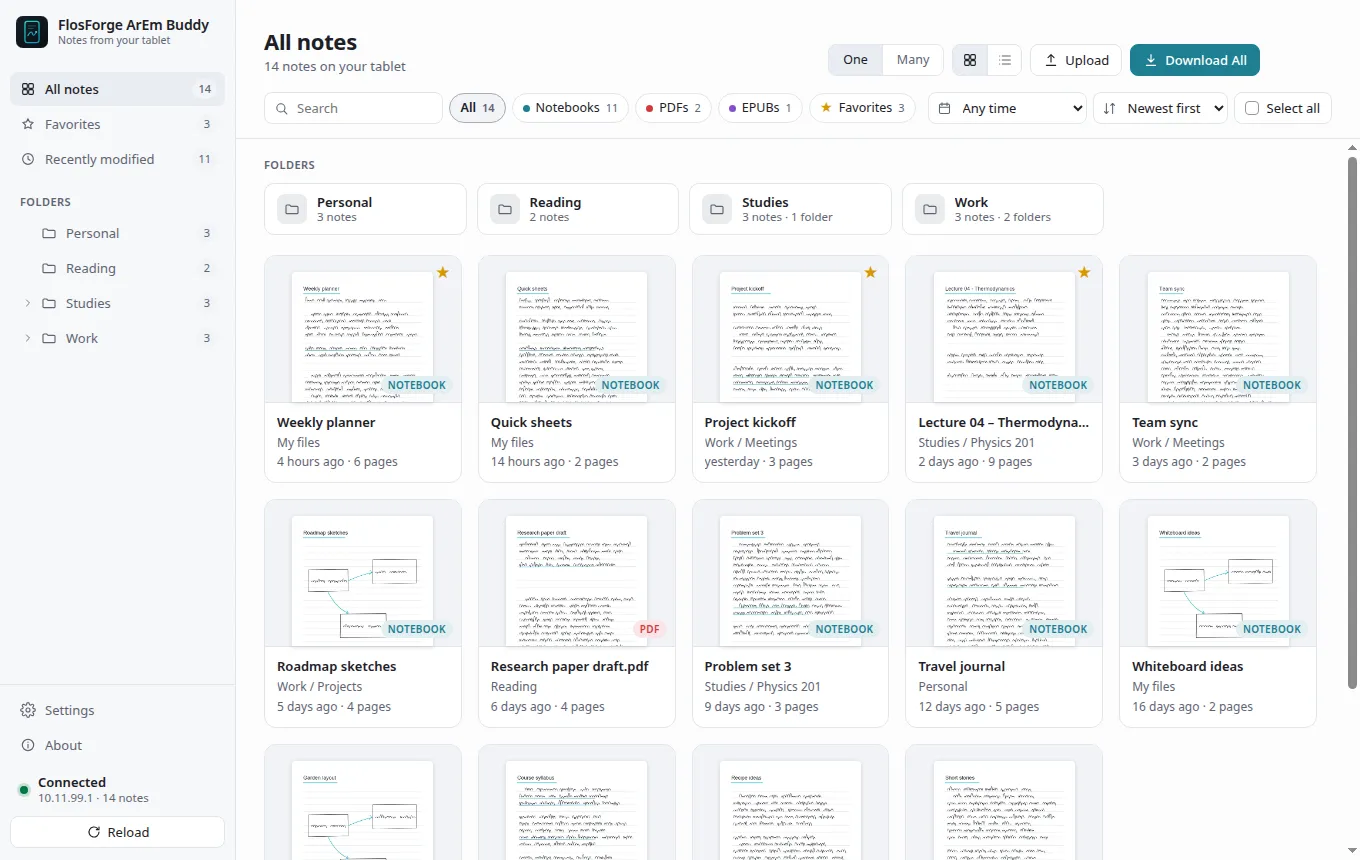Open the Newest first sort dropdown
This screenshot has height=860, width=1360.
point(1160,108)
